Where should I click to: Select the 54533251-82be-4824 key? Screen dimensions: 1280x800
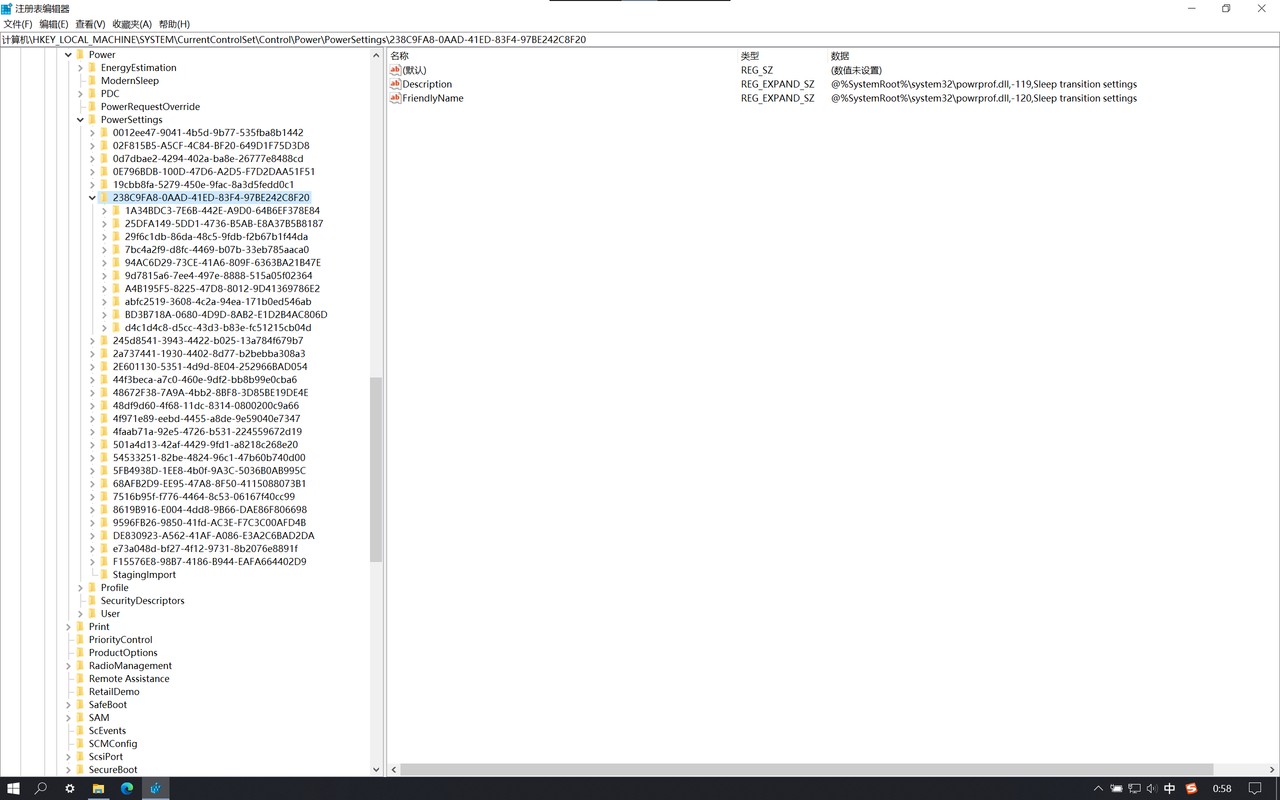tap(209, 458)
